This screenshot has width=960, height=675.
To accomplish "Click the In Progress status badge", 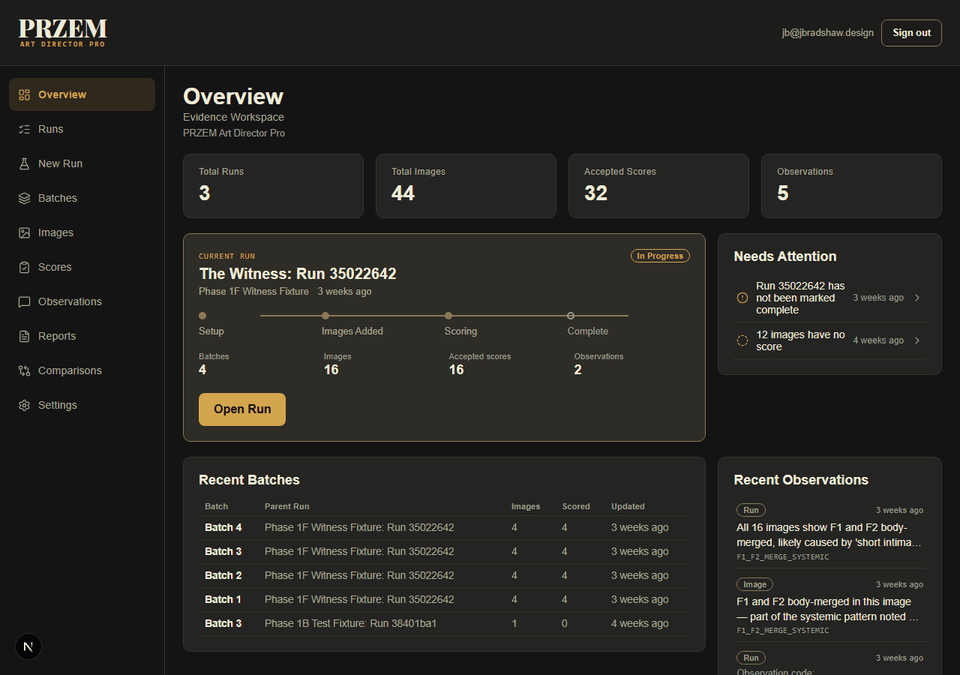I will point(660,256).
